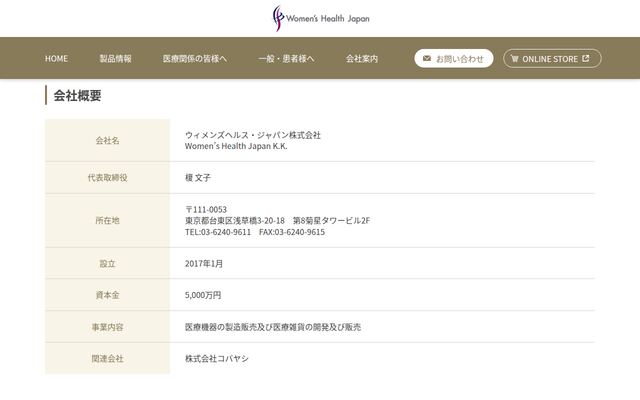The image size is (640, 400).
Task: Open 医療関係の皆様へ navigation item
Action: (195, 59)
